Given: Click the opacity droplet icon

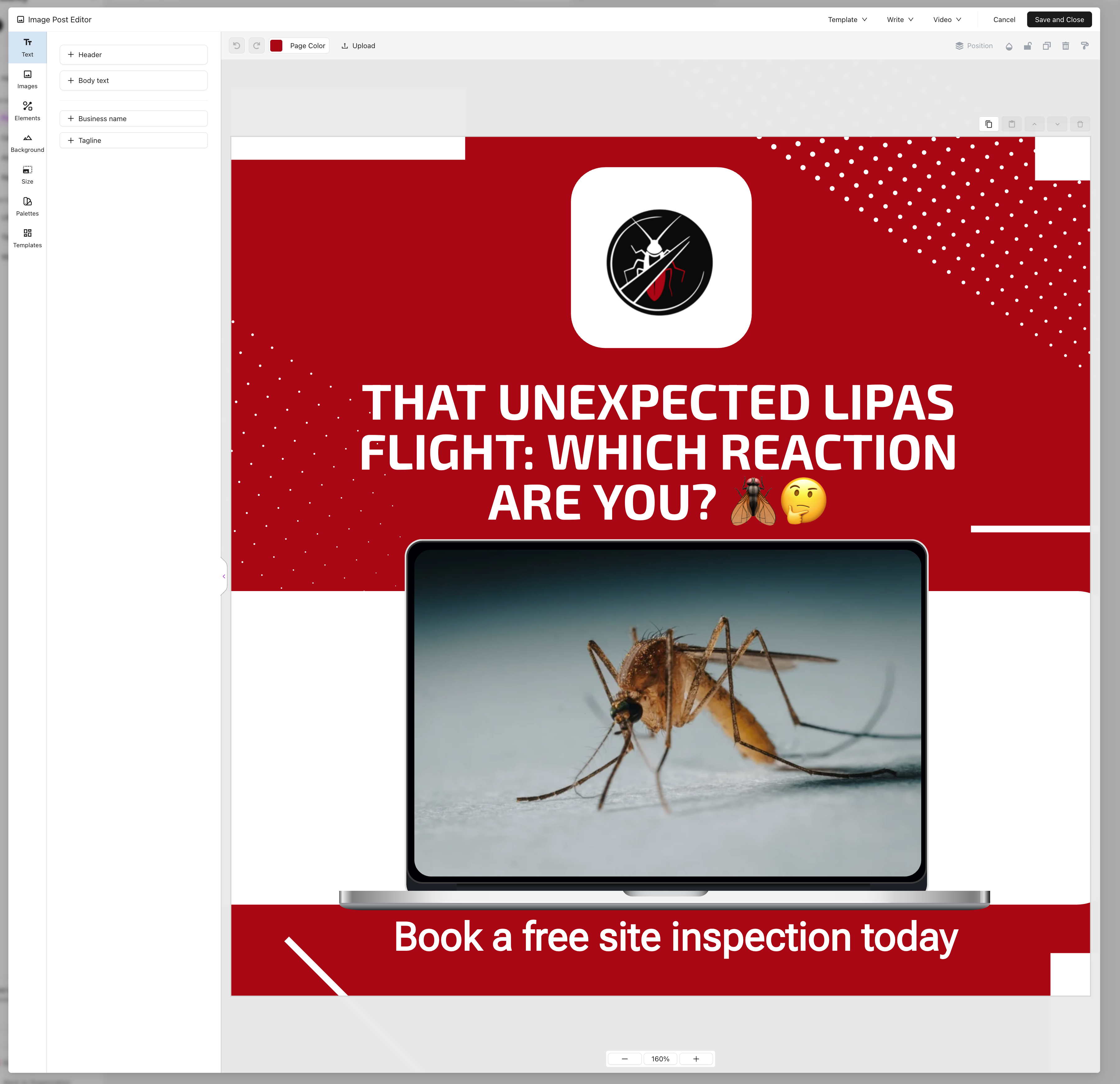Looking at the screenshot, I should click(1009, 46).
